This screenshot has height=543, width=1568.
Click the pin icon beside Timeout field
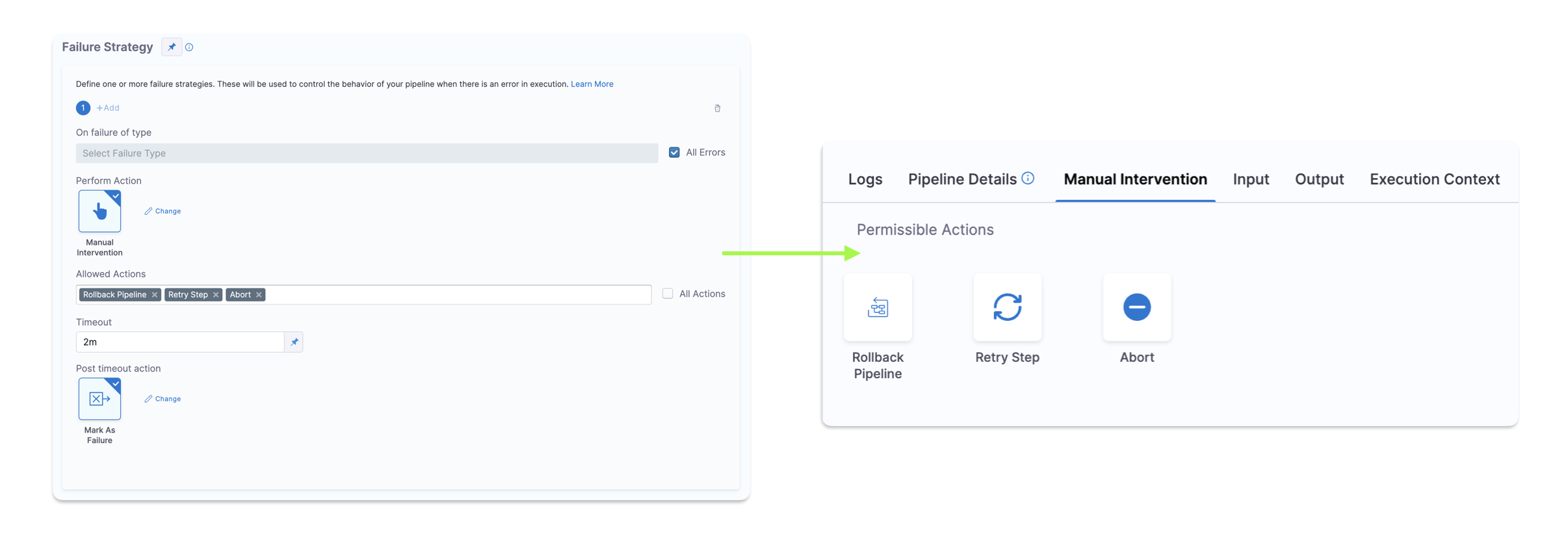tap(294, 342)
